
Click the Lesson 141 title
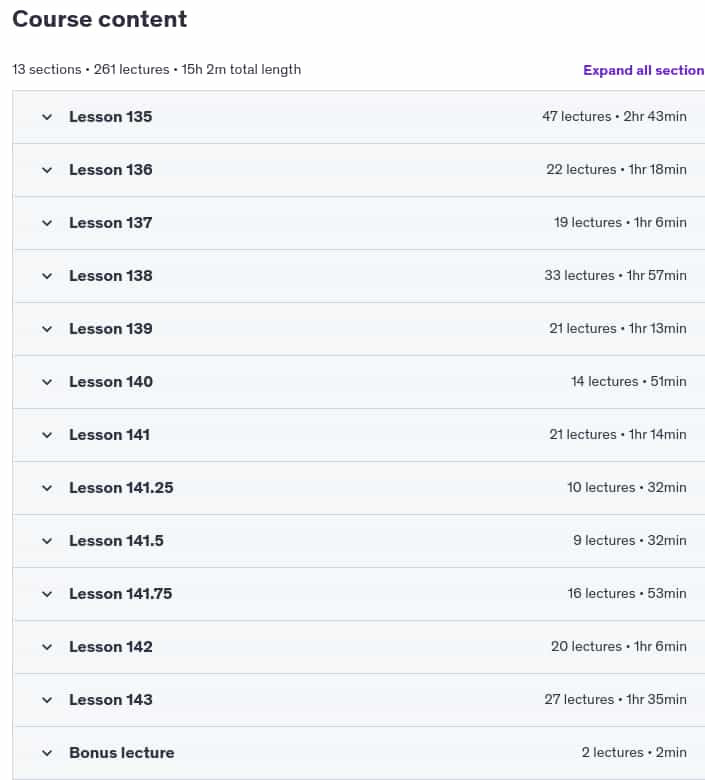point(109,435)
